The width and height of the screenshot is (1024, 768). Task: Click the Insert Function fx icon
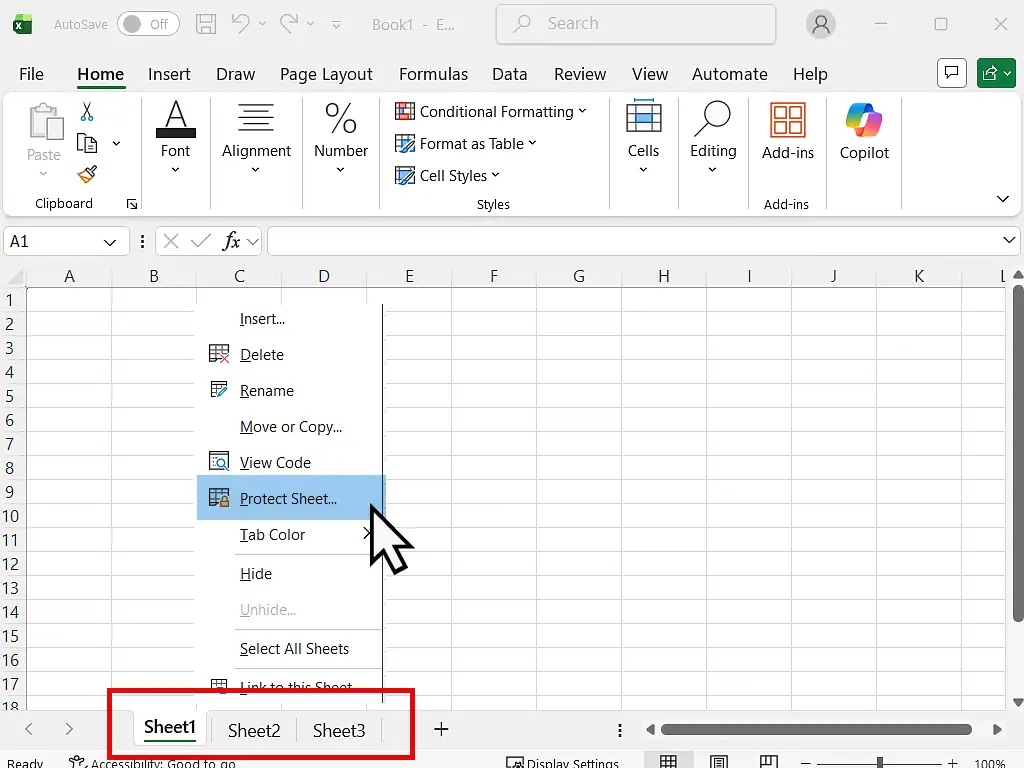(233, 241)
